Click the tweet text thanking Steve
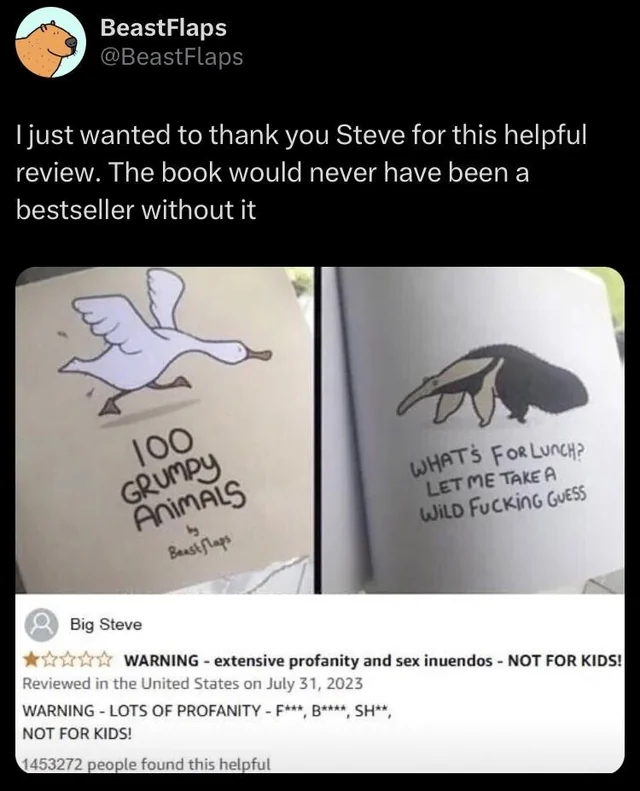This screenshot has height=791, width=640. coord(301,172)
